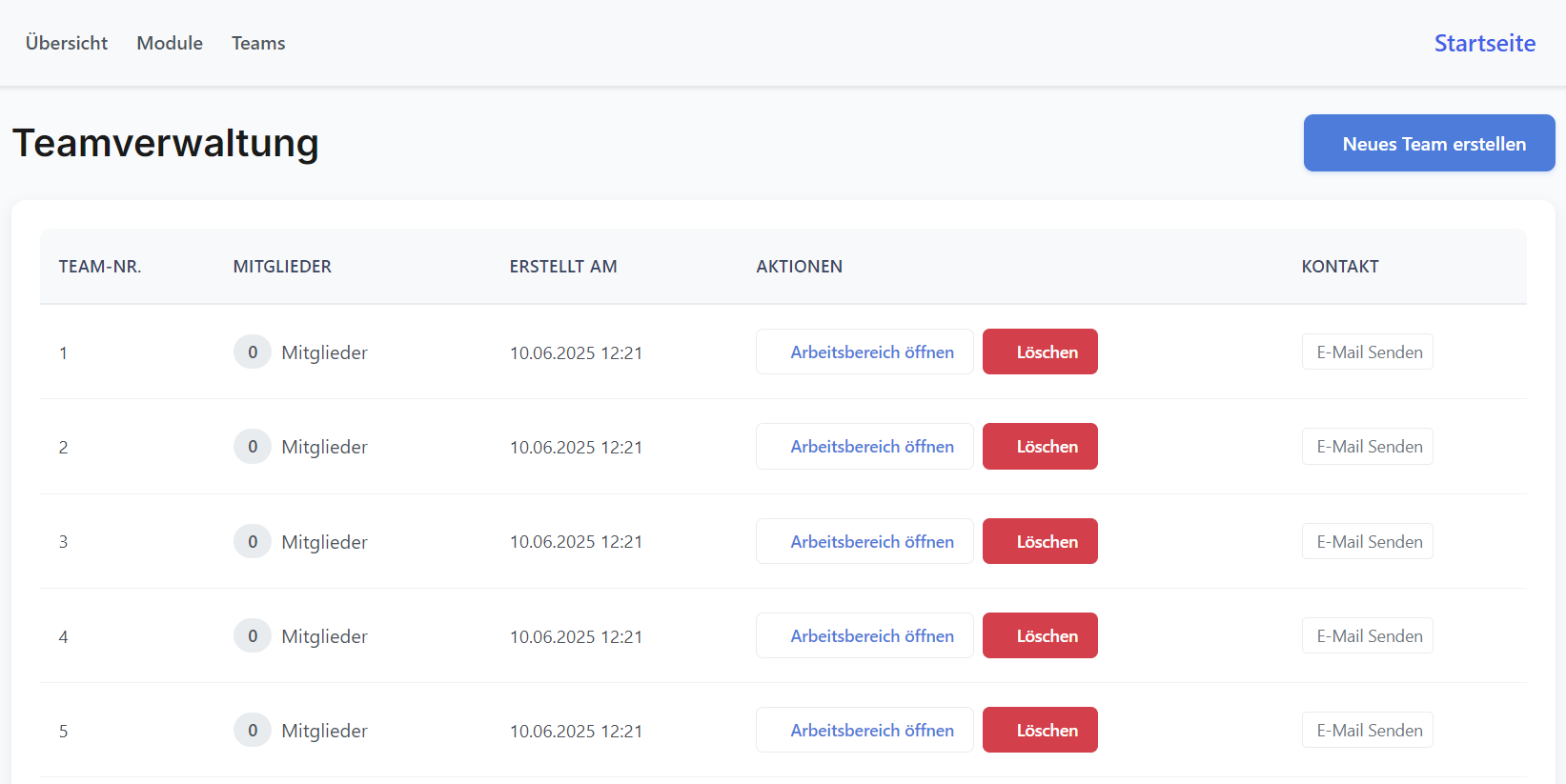This screenshot has width=1566, height=784.
Task: Open the Übersicht navigation item
Action: [x=67, y=43]
